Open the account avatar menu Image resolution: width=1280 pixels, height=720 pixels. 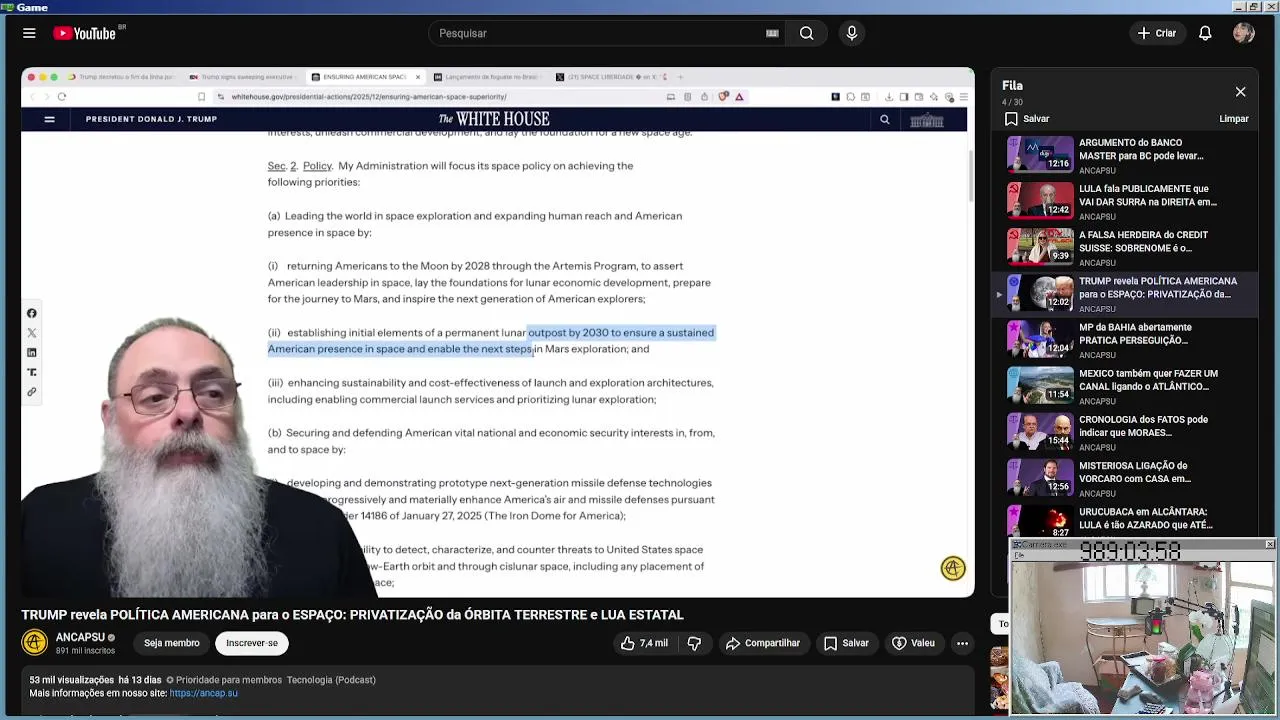coord(1244,33)
